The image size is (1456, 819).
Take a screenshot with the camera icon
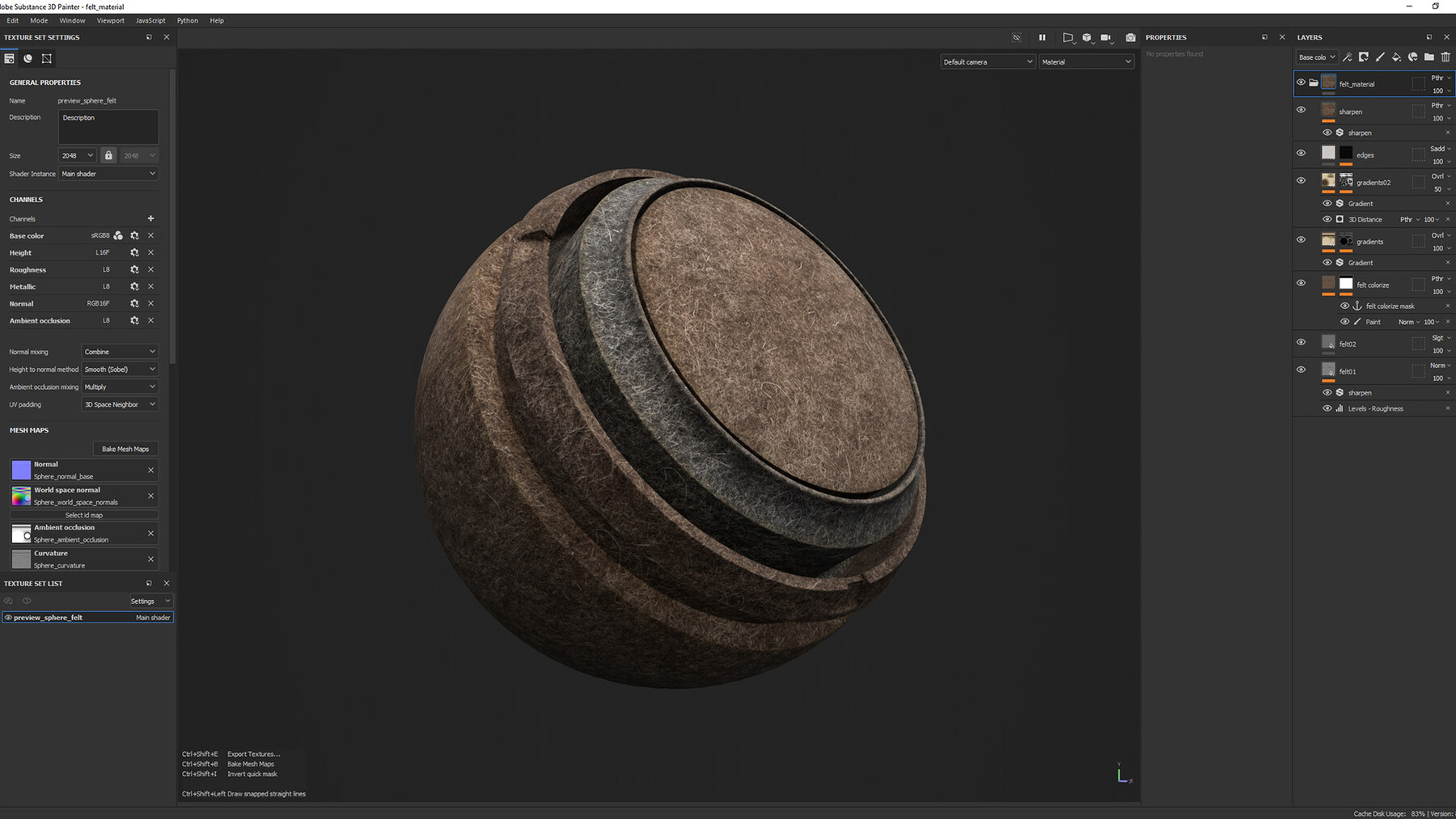(x=1130, y=37)
